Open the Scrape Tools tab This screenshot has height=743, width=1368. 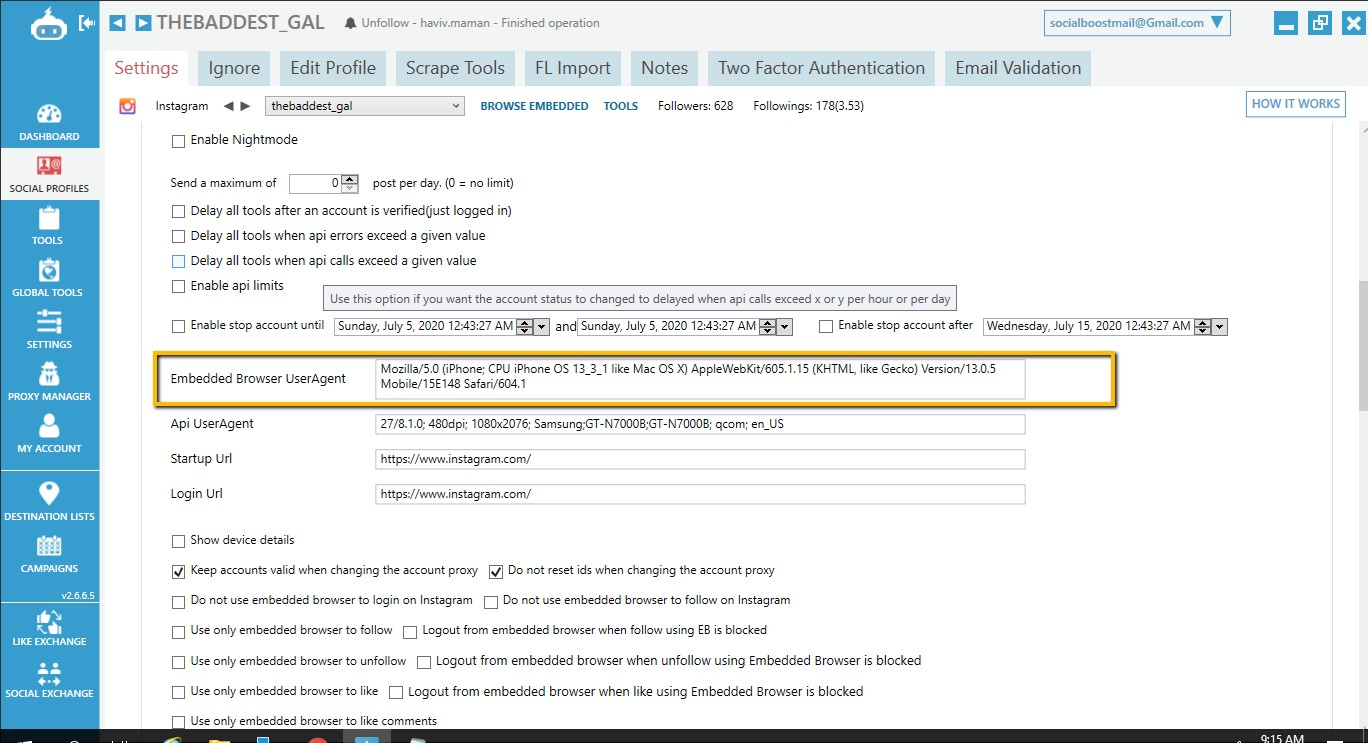(x=455, y=68)
